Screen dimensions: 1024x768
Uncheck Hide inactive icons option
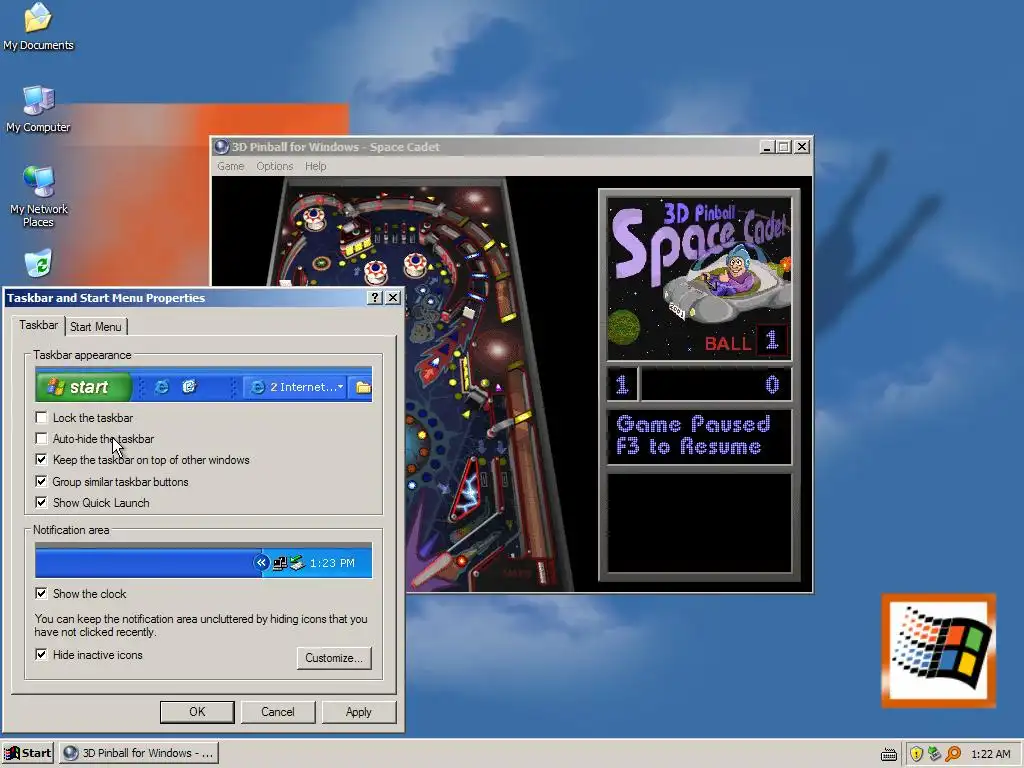(41, 654)
